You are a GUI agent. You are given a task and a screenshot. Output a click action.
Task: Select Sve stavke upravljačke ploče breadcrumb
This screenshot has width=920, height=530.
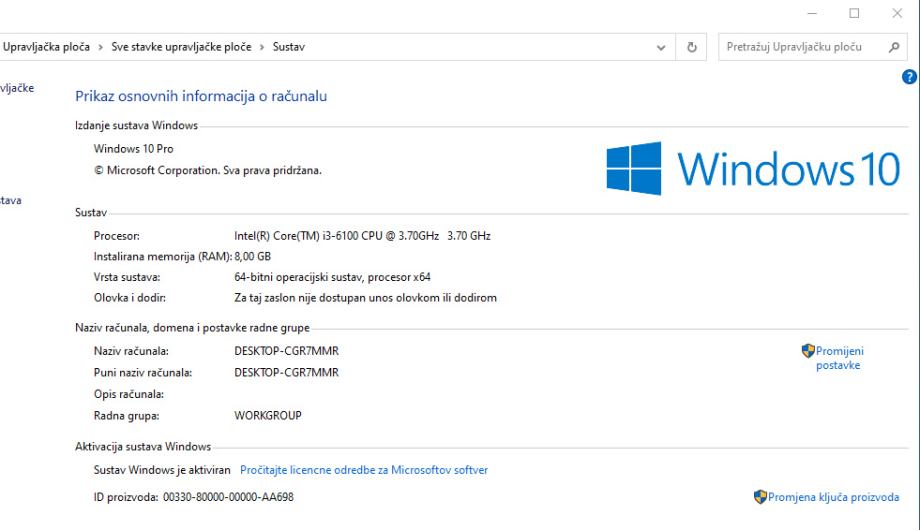pos(181,47)
